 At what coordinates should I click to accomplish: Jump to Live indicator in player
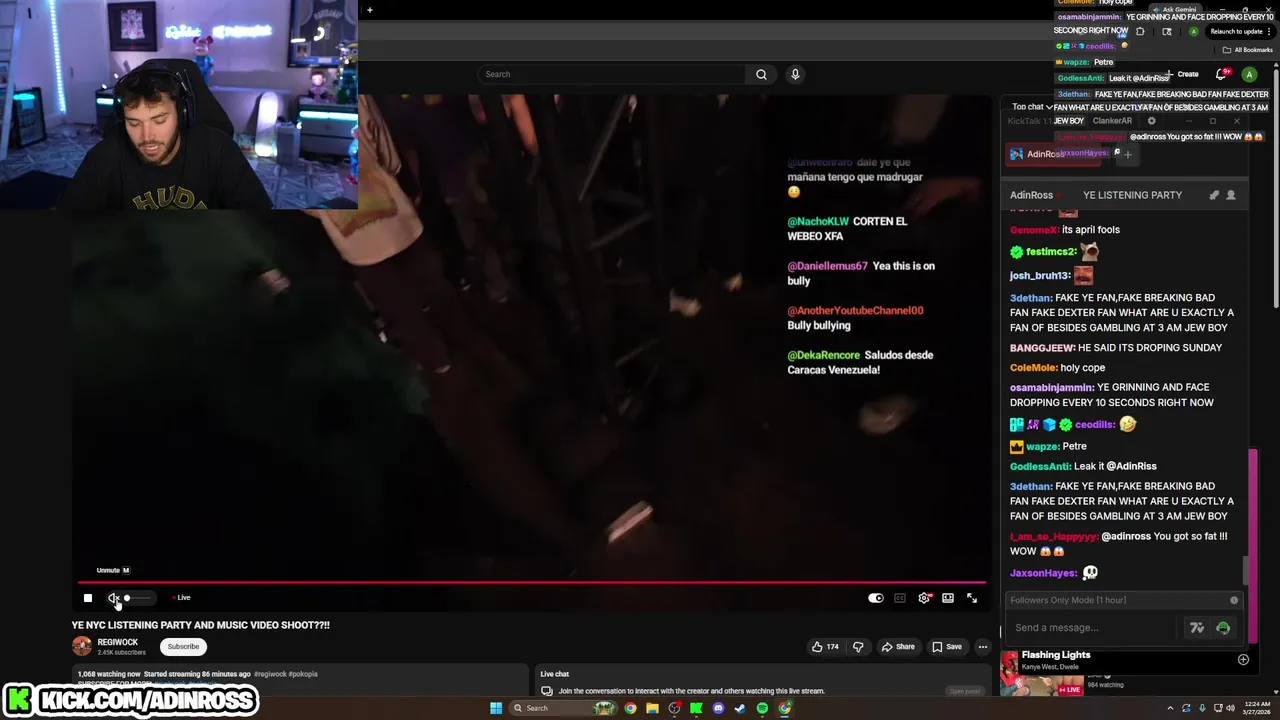(x=181, y=598)
